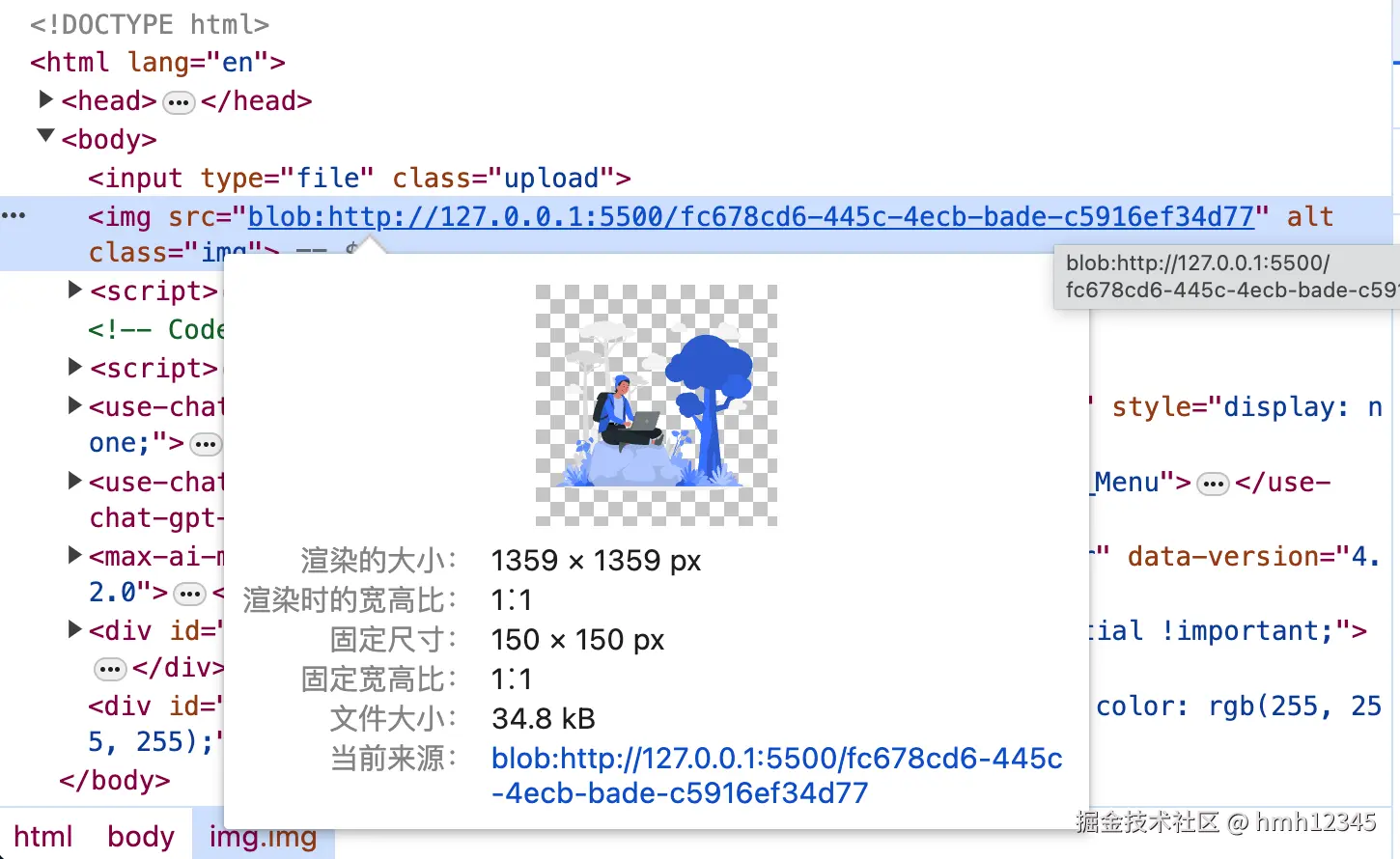Click the !important;"> text
This screenshot has width=1400, height=859.
click(x=1264, y=630)
